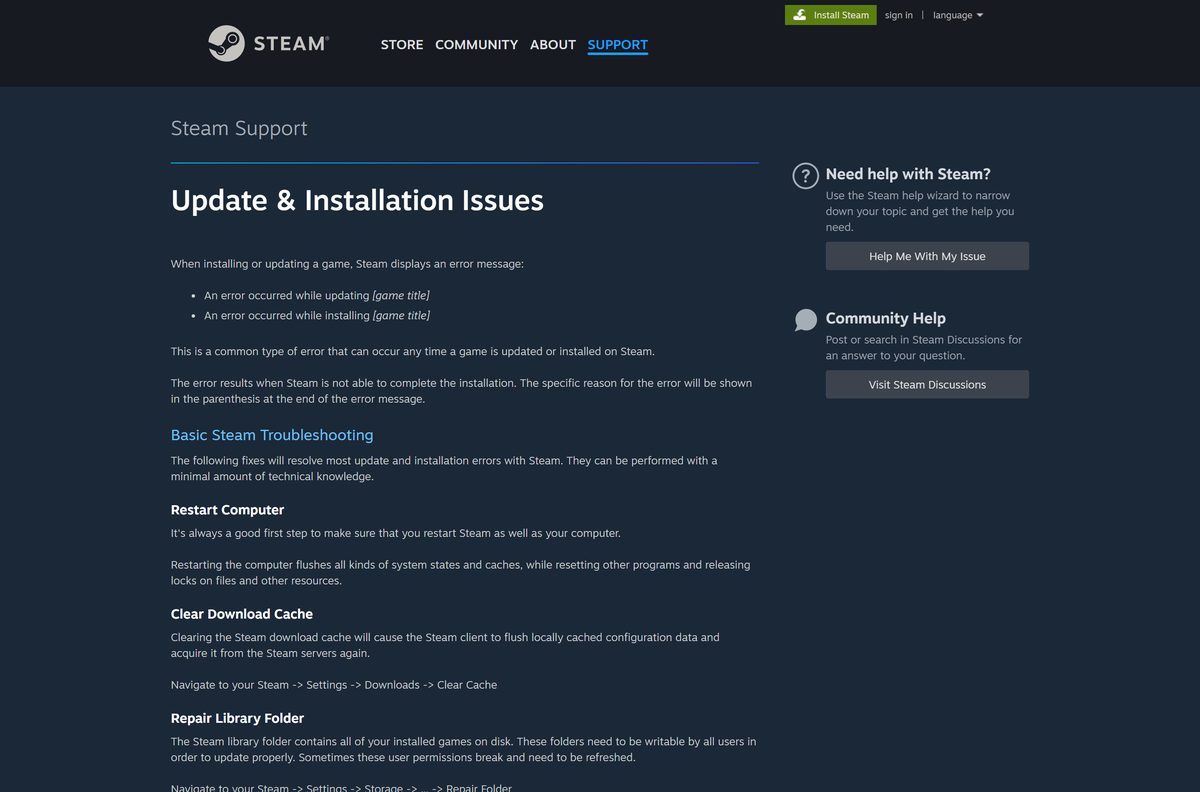The height and width of the screenshot is (792, 1200).
Task: Click the Steam logo in the header
Action: click(x=268, y=44)
